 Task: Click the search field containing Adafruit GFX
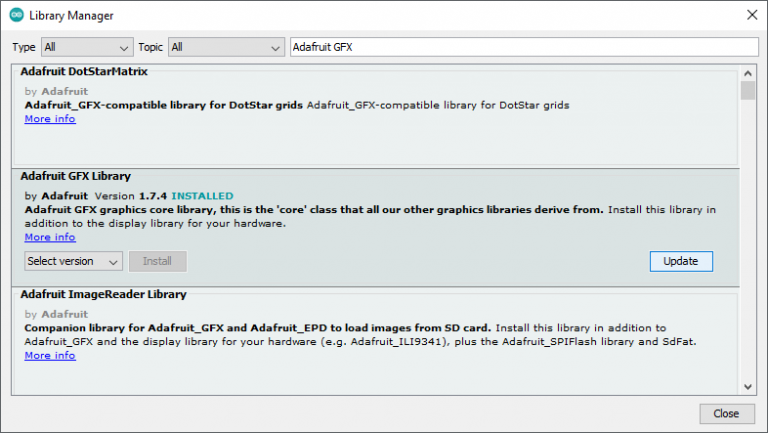[x=523, y=47]
